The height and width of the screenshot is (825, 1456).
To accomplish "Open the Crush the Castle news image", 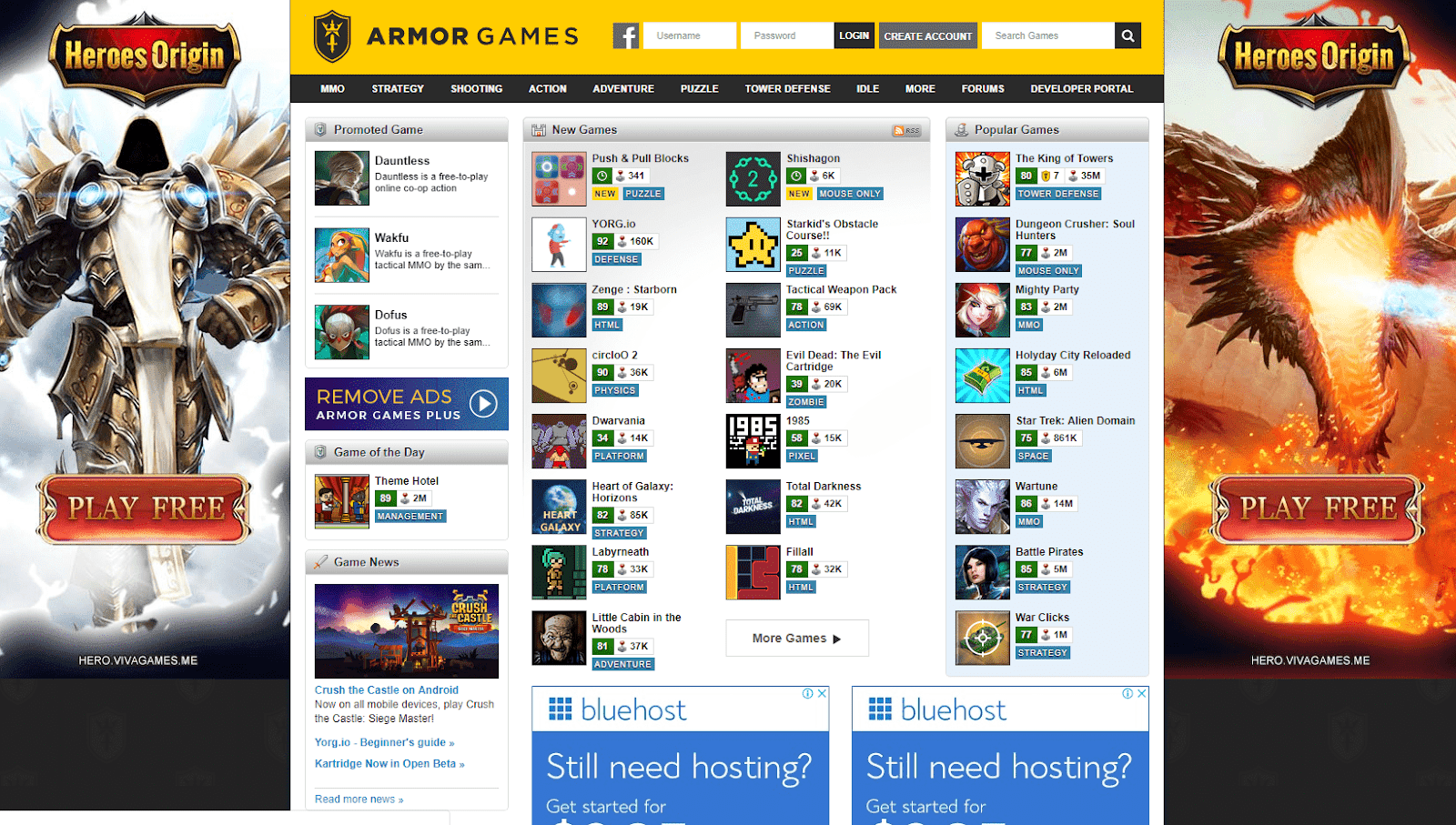I will click(x=407, y=631).
